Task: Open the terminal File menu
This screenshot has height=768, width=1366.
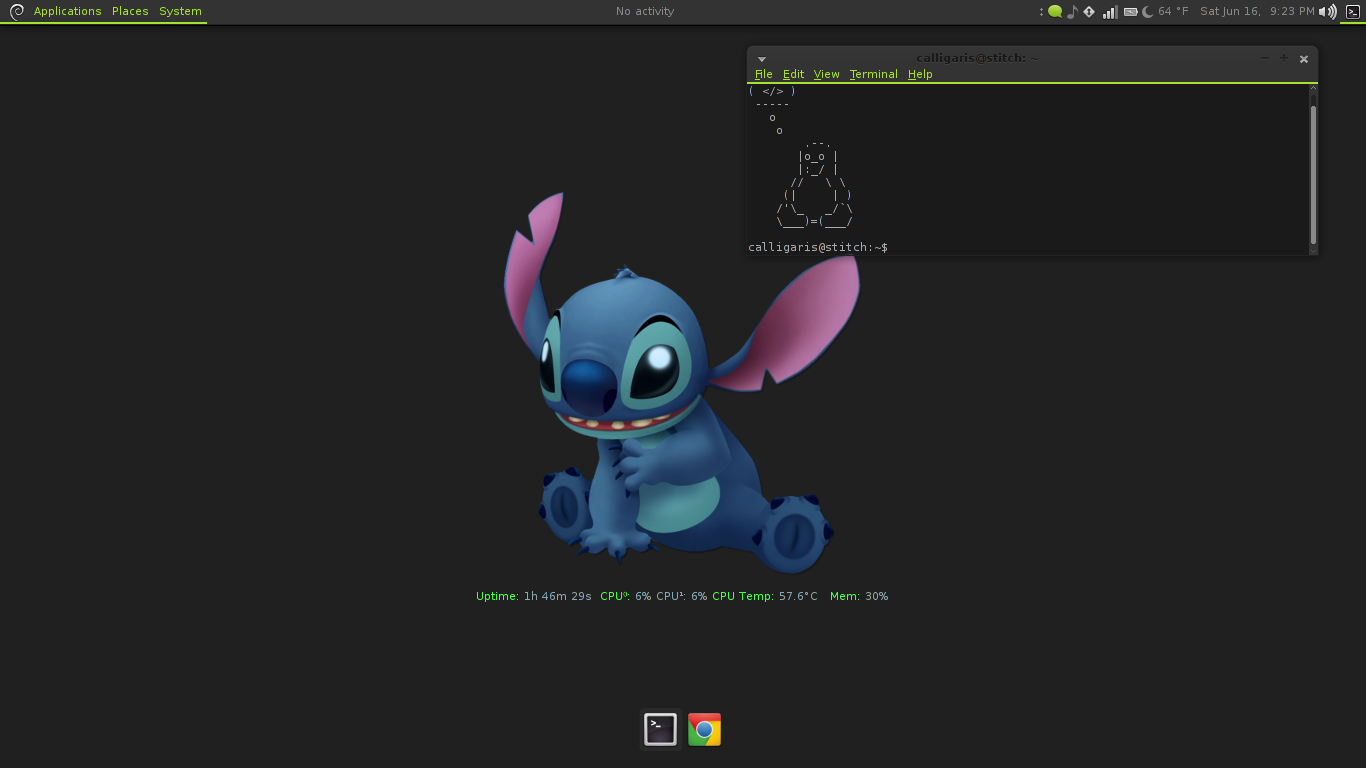Action: pyautogui.click(x=763, y=74)
